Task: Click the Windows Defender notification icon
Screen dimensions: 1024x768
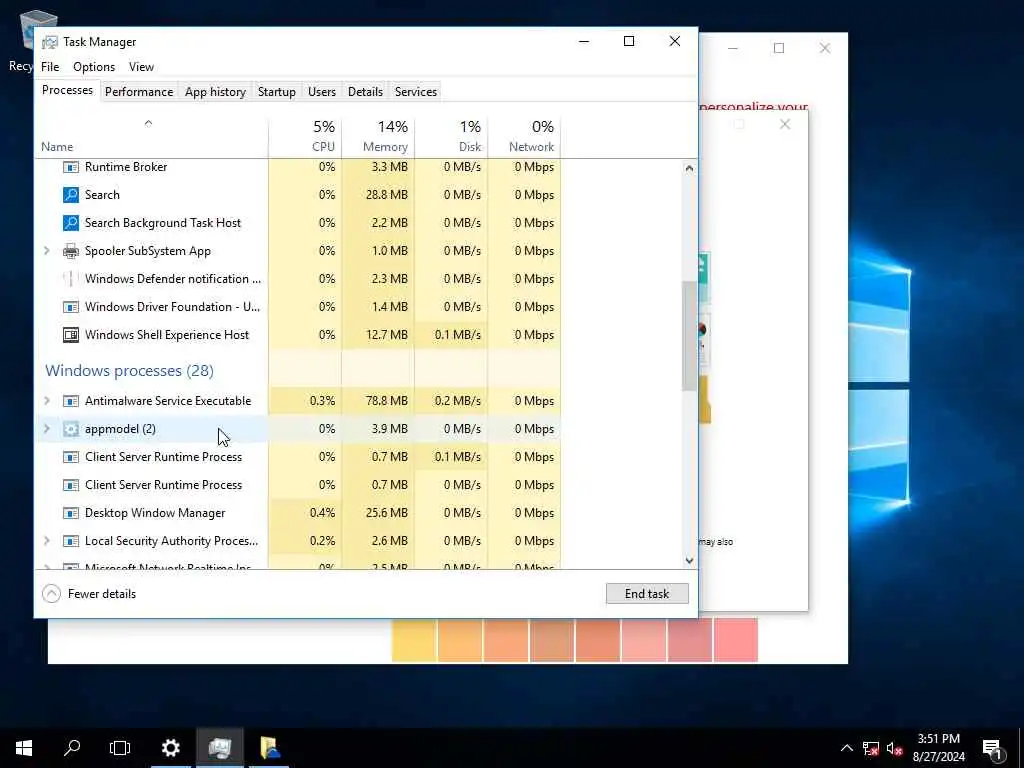Action: [71, 279]
